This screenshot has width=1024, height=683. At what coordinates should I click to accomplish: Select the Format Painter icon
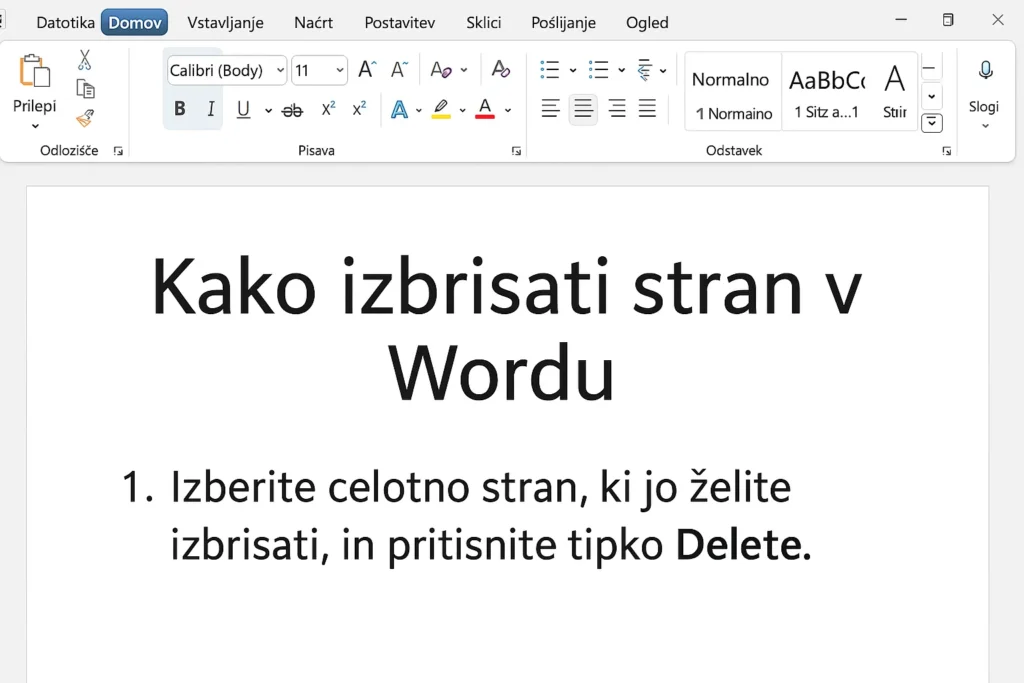click(x=85, y=118)
